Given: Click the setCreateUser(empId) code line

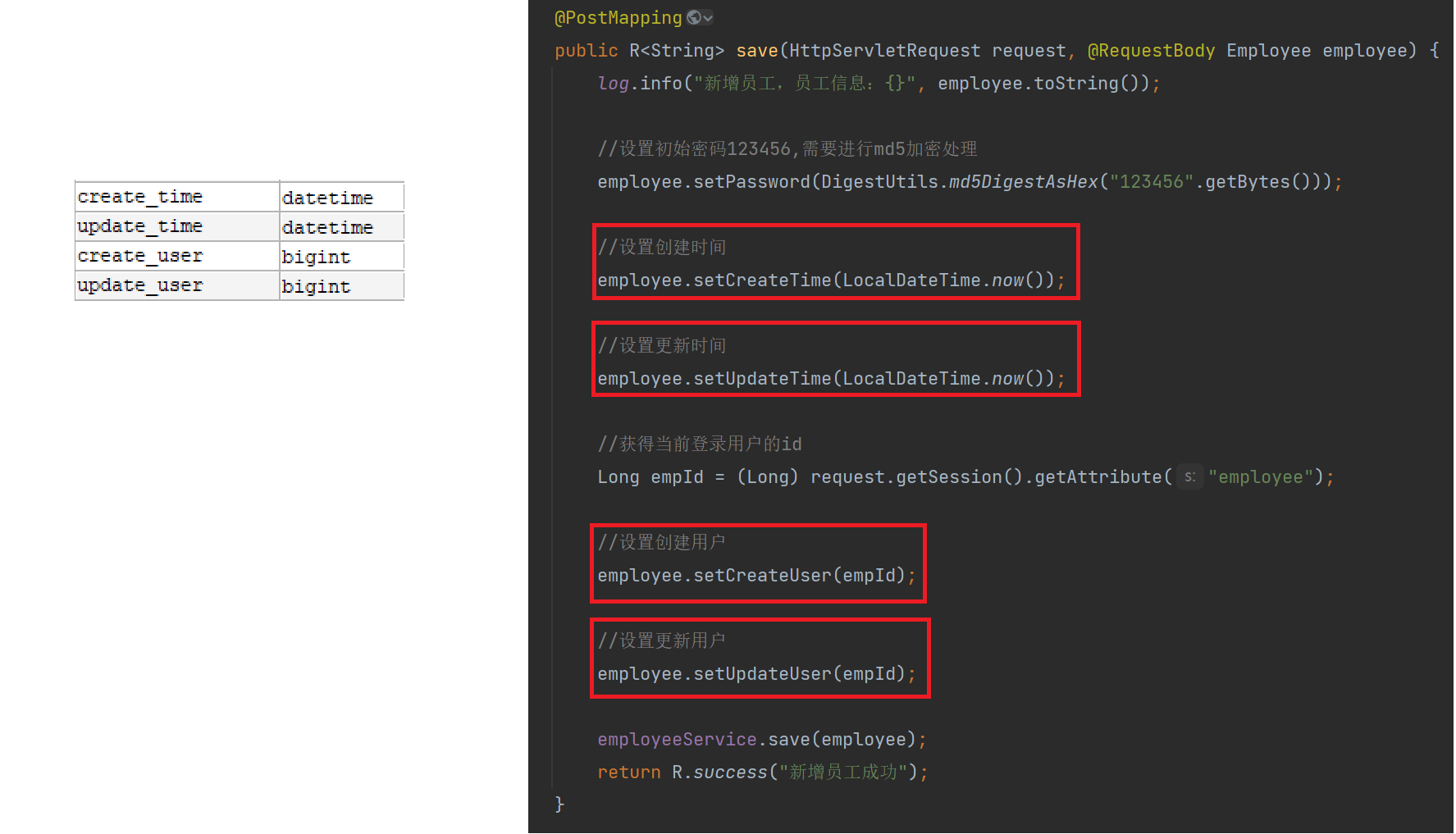Looking at the screenshot, I should coord(755,576).
